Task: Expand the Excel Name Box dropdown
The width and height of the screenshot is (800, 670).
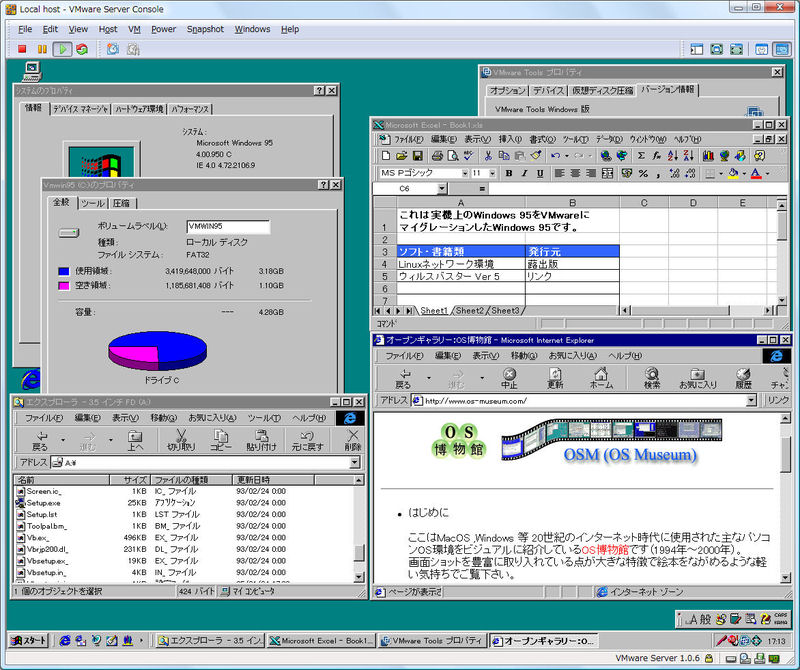Action: (442, 189)
